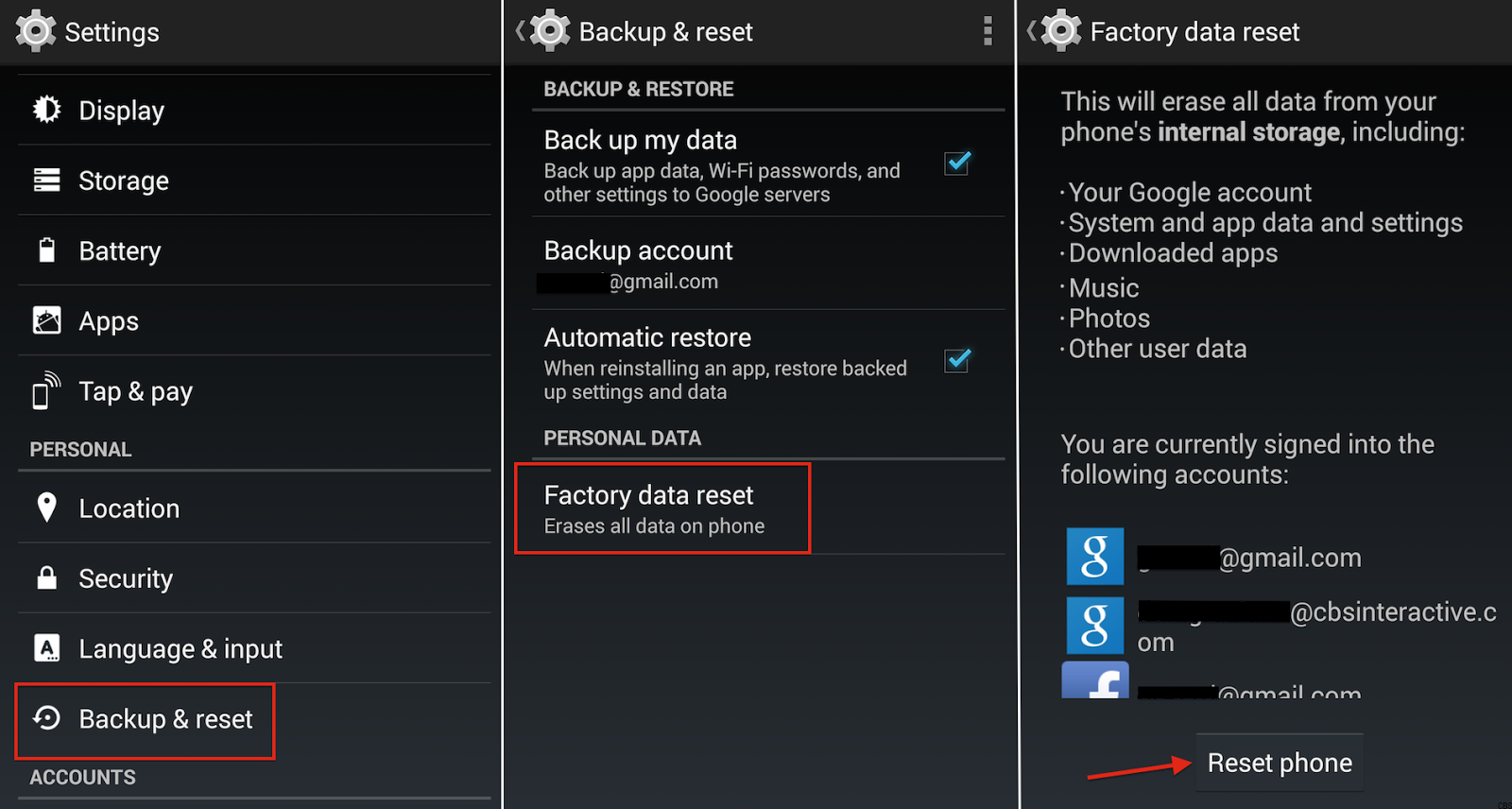
Task: Click the Settings gear icon
Action: pos(36,31)
